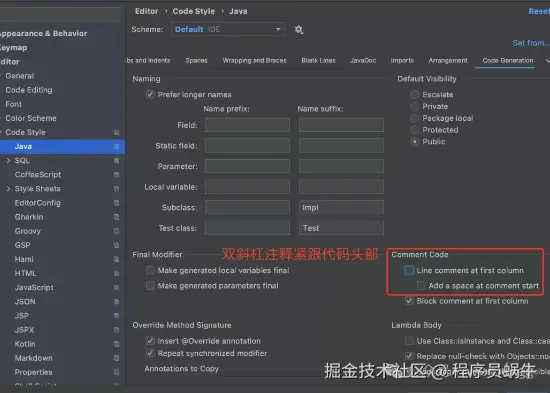Viewport: 550px width, 393px height.
Task: Click the scope icon in the SQL row
Action: [x=116, y=160]
